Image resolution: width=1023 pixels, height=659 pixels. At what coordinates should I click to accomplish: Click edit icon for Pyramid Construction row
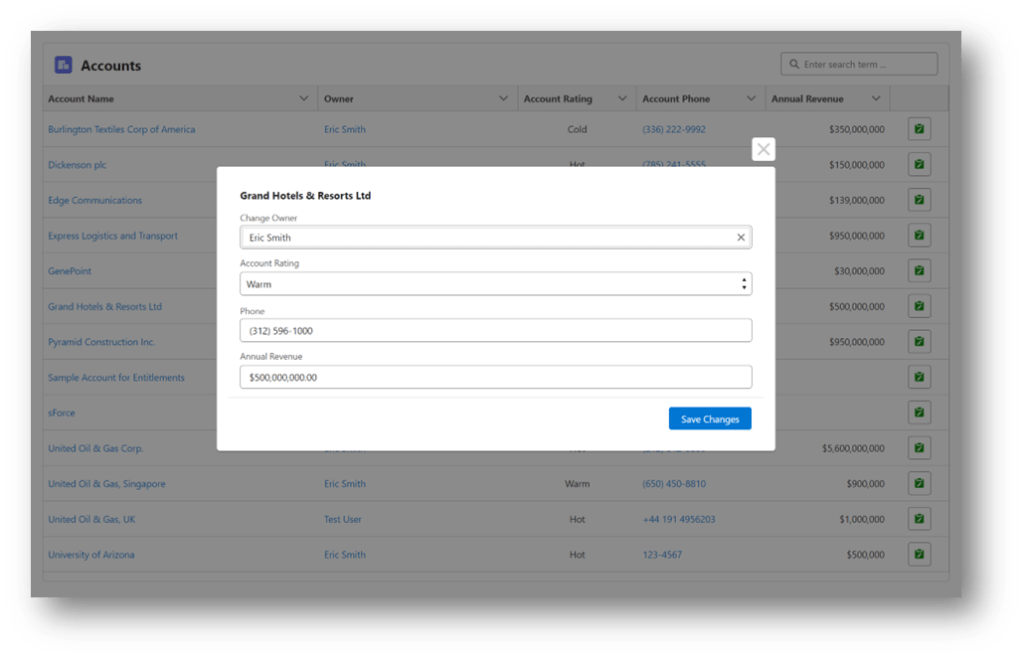pyautogui.click(x=919, y=342)
